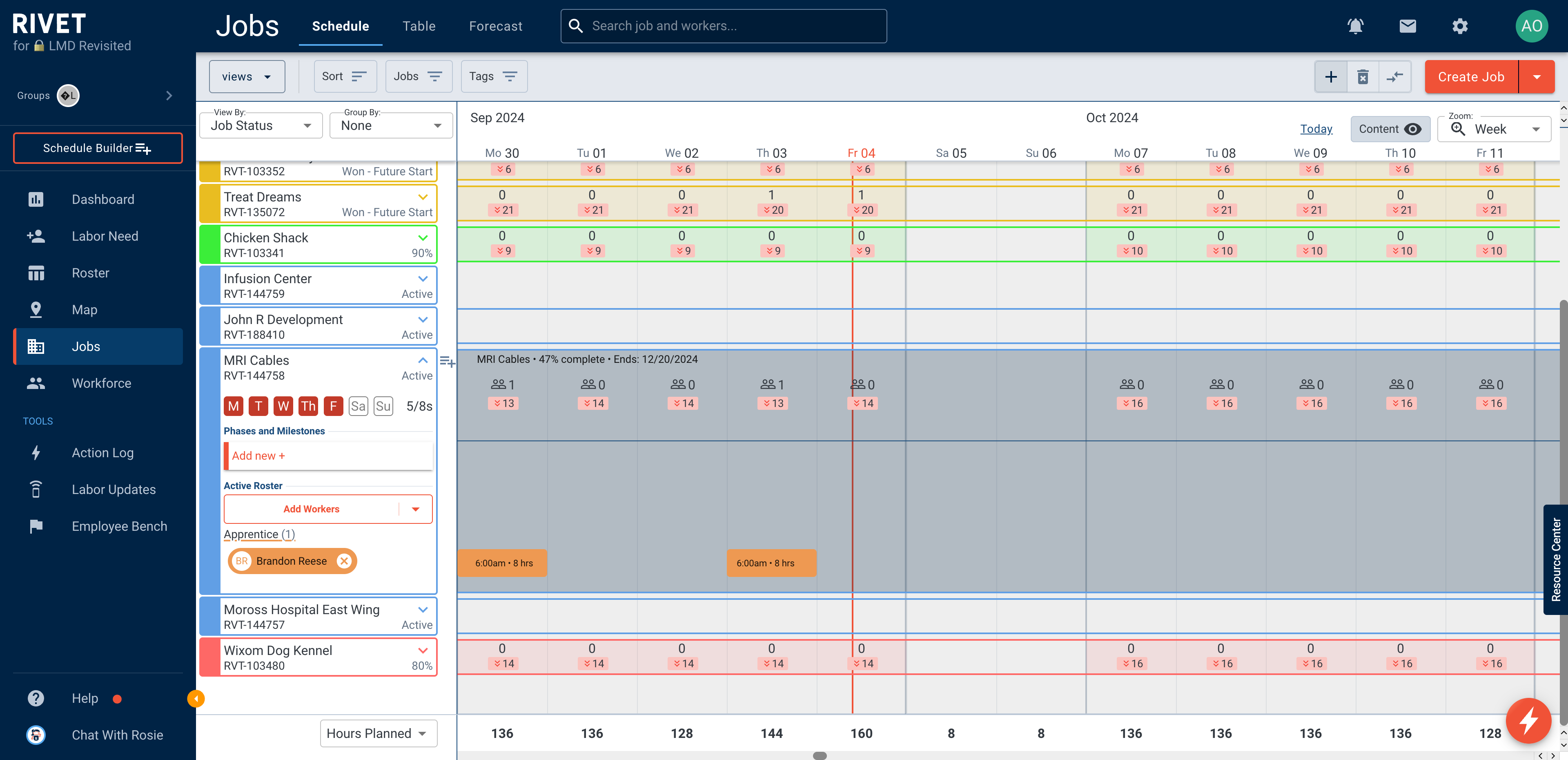Open Jobs in the sidebar
The image size is (1568, 760).
tap(98, 346)
